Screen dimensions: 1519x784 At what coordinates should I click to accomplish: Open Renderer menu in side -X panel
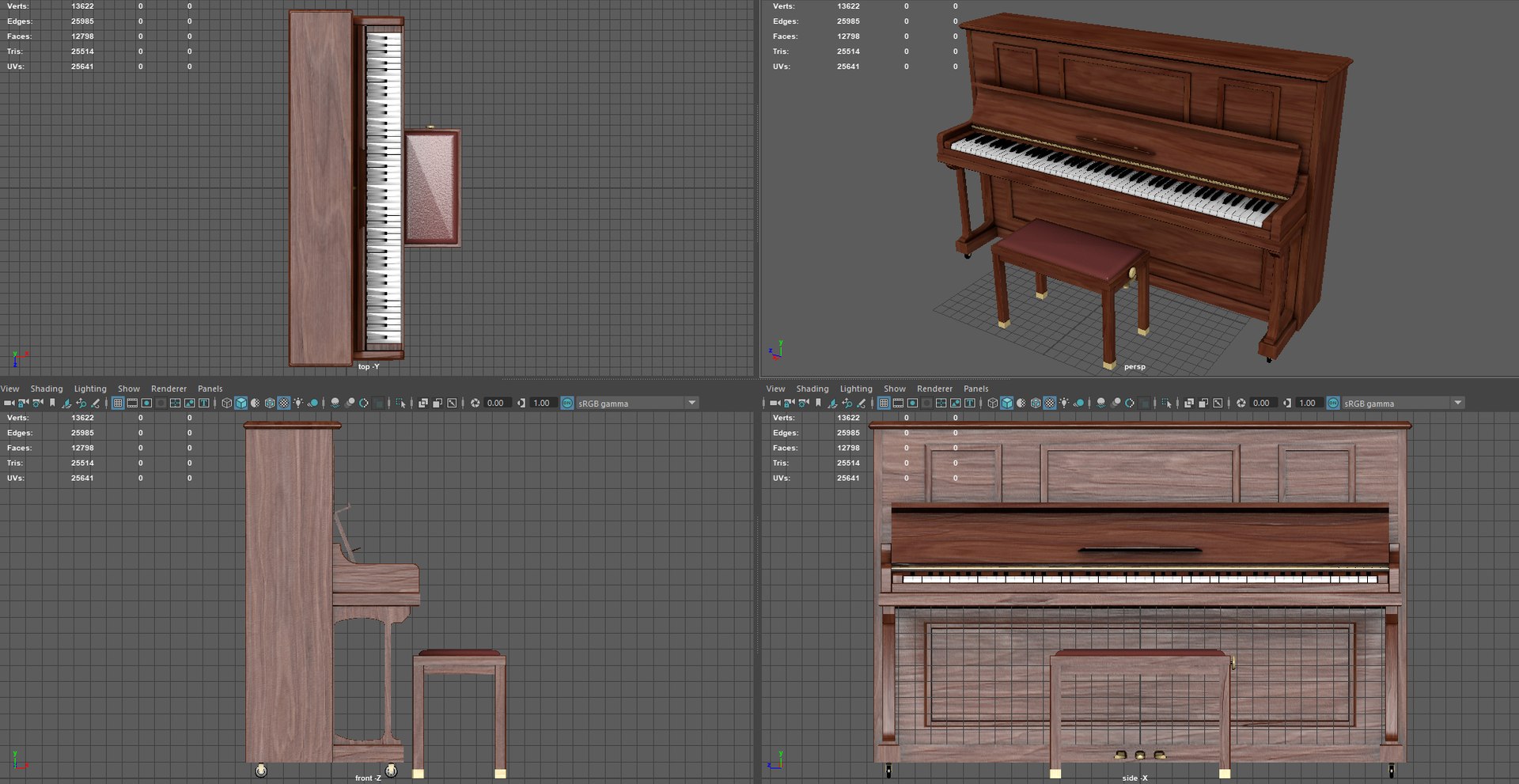[934, 388]
